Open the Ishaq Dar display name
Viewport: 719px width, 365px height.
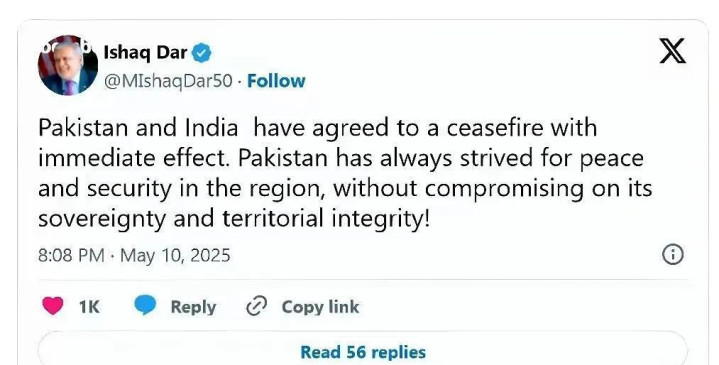point(145,53)
